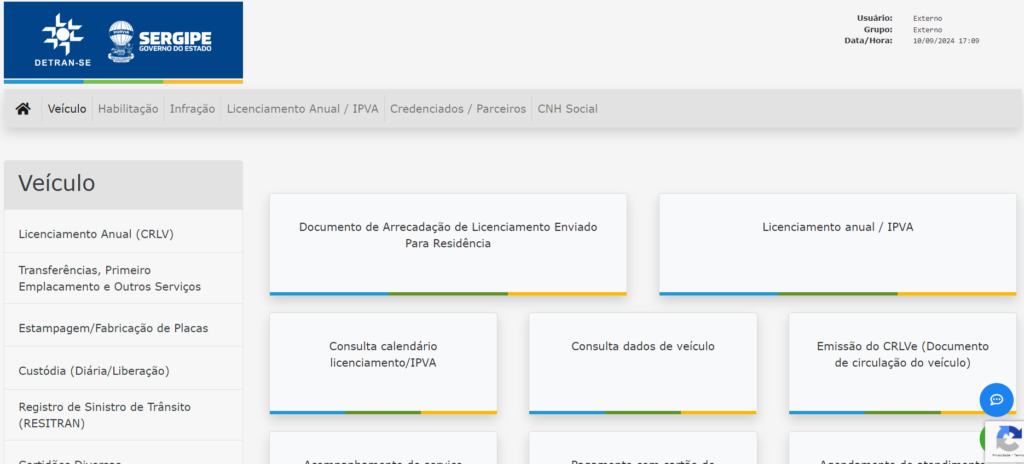1024x464 pixels.
Task: Click the home icon in navigation bar
Action: tap(23, 109)
